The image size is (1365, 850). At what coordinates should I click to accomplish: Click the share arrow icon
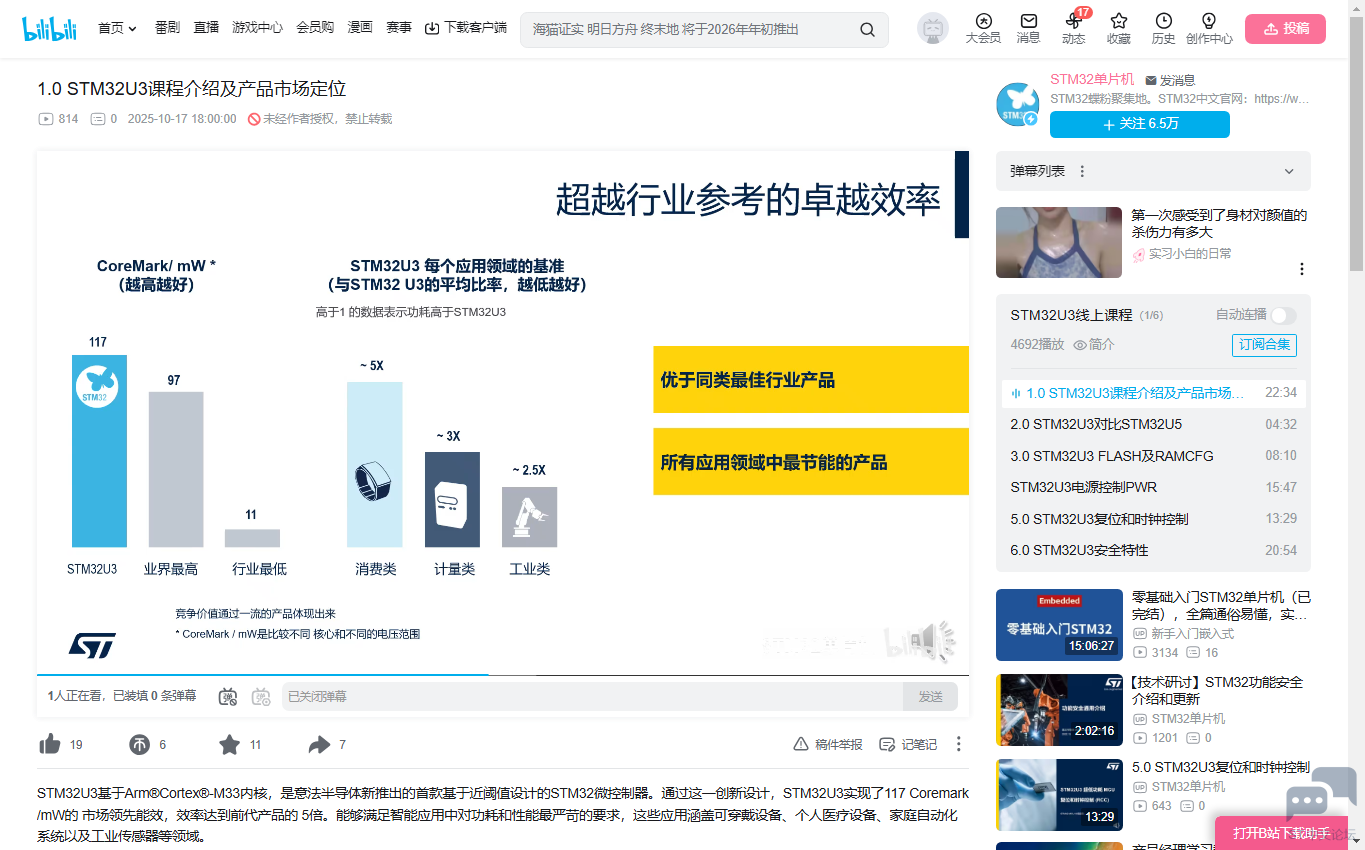click(x=319, y=744)
